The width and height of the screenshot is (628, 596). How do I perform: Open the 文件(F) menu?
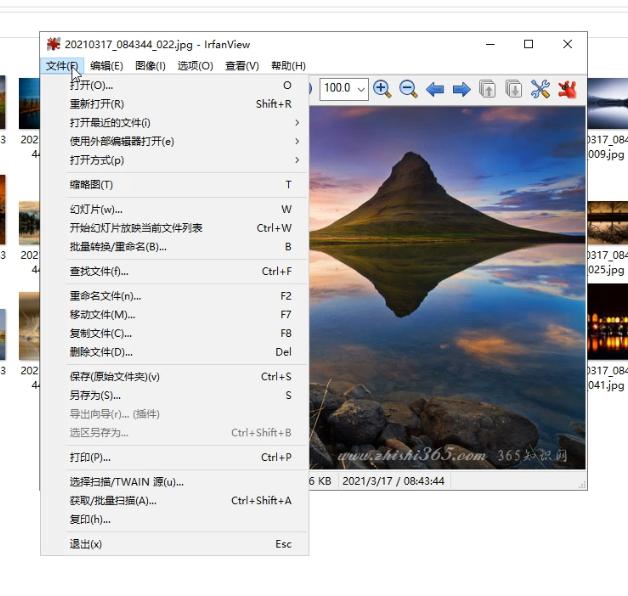(x=62, y=66)
